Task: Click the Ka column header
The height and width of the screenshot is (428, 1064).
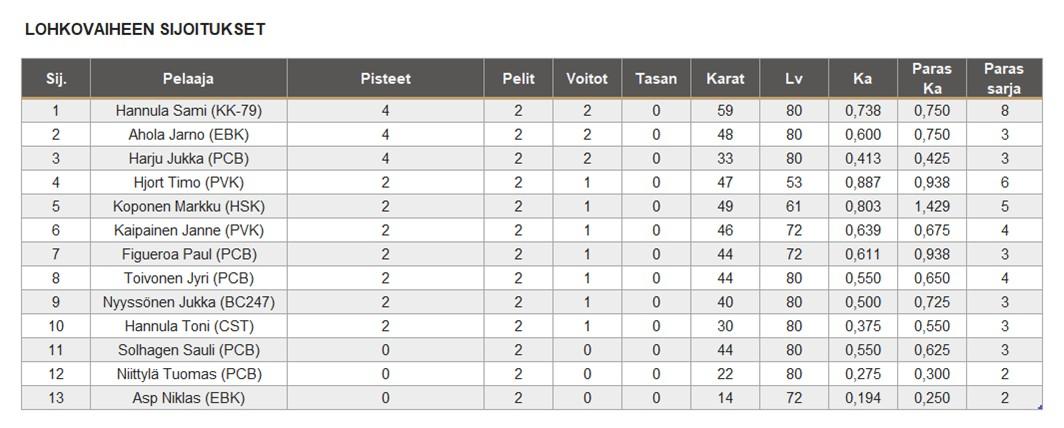Action: pyautogui.click(x=863, y=78)
